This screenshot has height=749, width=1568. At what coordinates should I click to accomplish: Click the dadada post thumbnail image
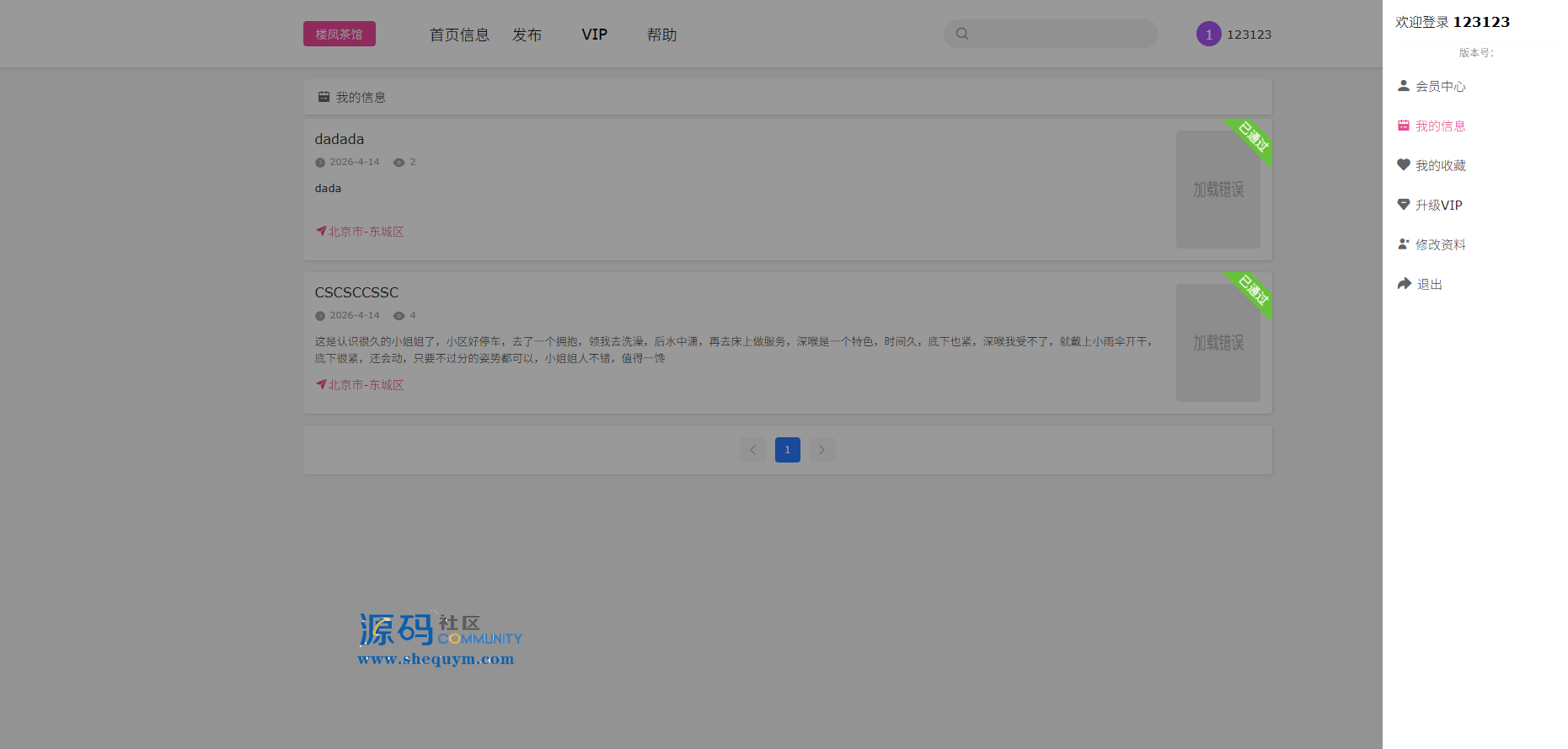tap(1217, 190)
